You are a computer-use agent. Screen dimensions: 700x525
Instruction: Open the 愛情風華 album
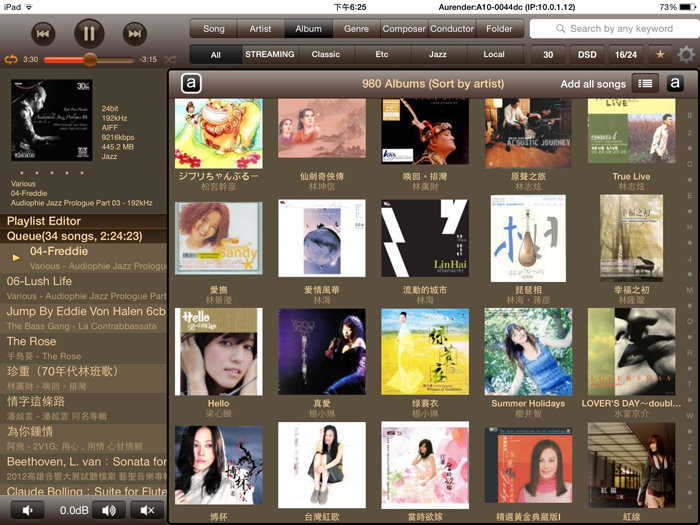tap(322, 238)
